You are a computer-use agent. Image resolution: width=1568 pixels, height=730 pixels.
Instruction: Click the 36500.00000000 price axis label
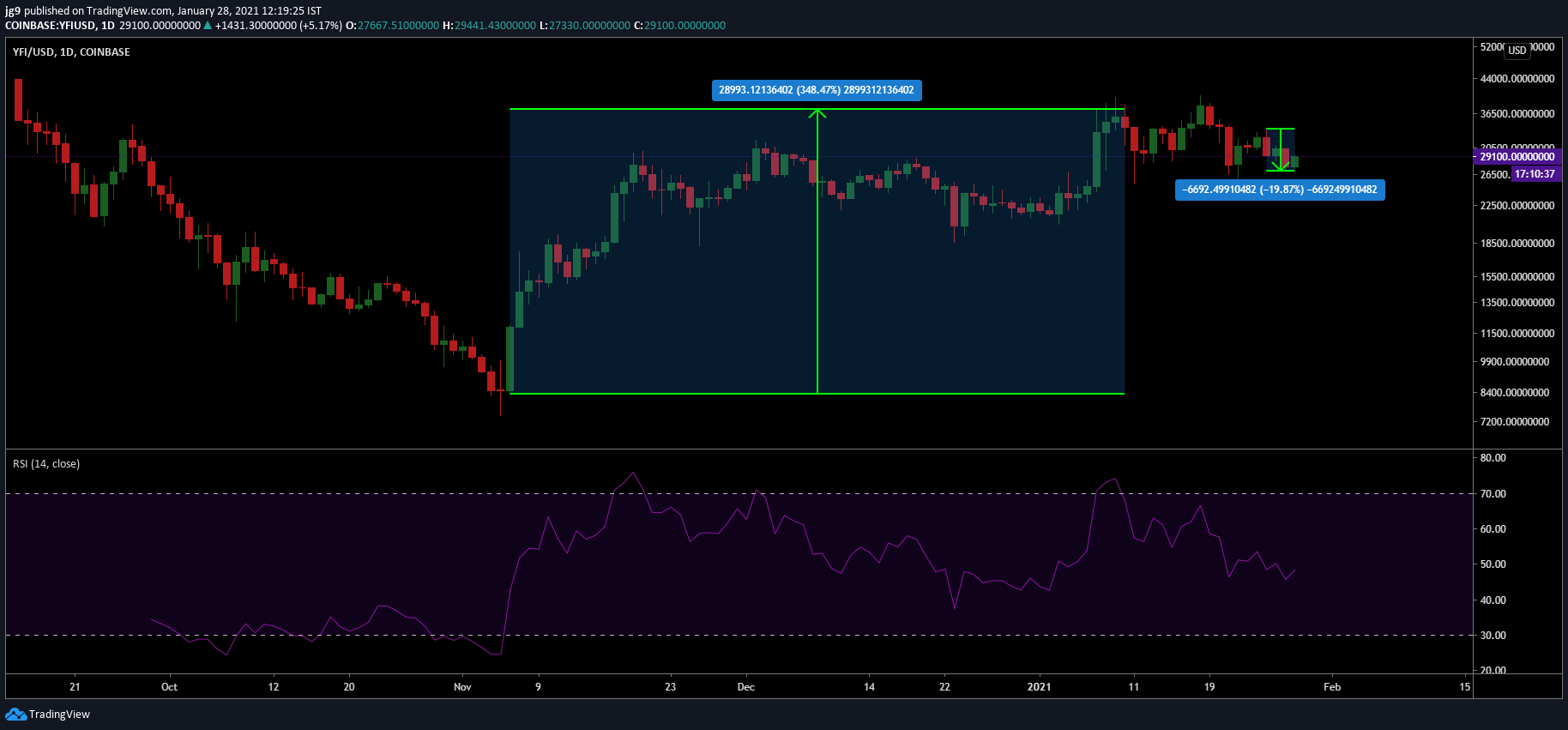(x=1517, y=114)
